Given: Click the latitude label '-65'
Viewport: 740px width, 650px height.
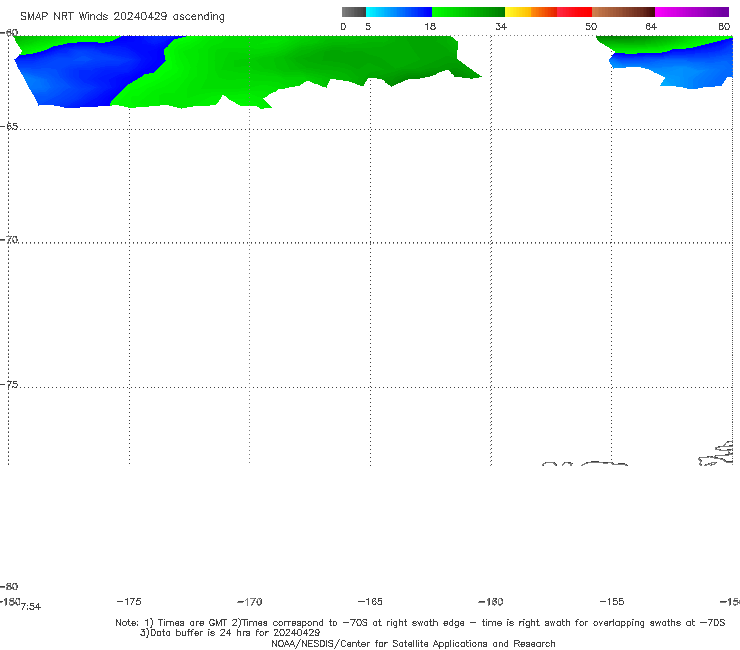Looking at the screenshot, I should point(9,127).
